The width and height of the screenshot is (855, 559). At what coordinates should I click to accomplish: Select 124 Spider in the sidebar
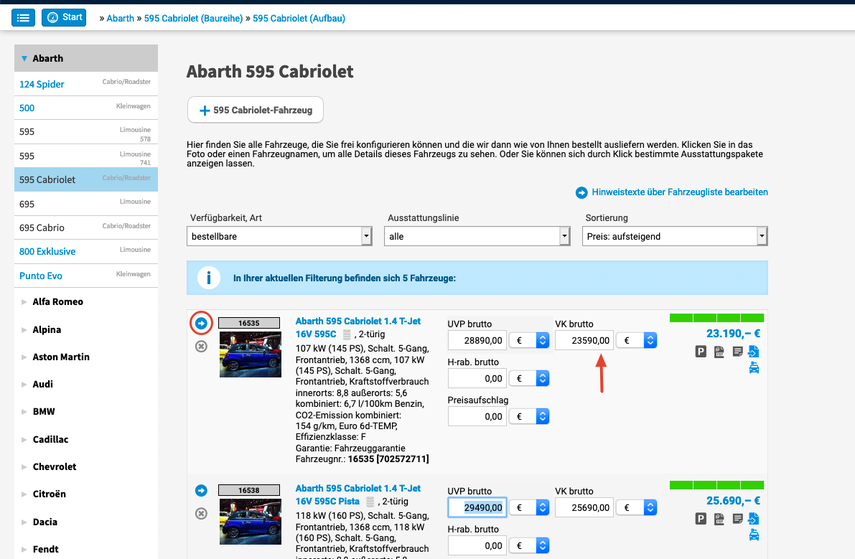click(42, 84)
